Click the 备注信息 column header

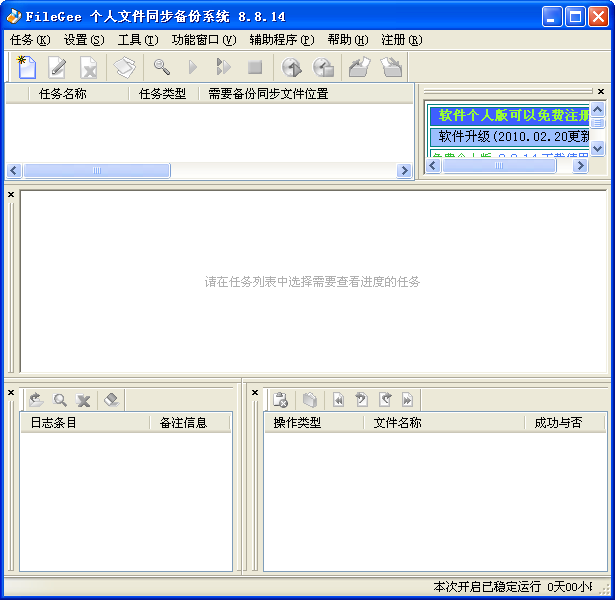coord(190,423)
